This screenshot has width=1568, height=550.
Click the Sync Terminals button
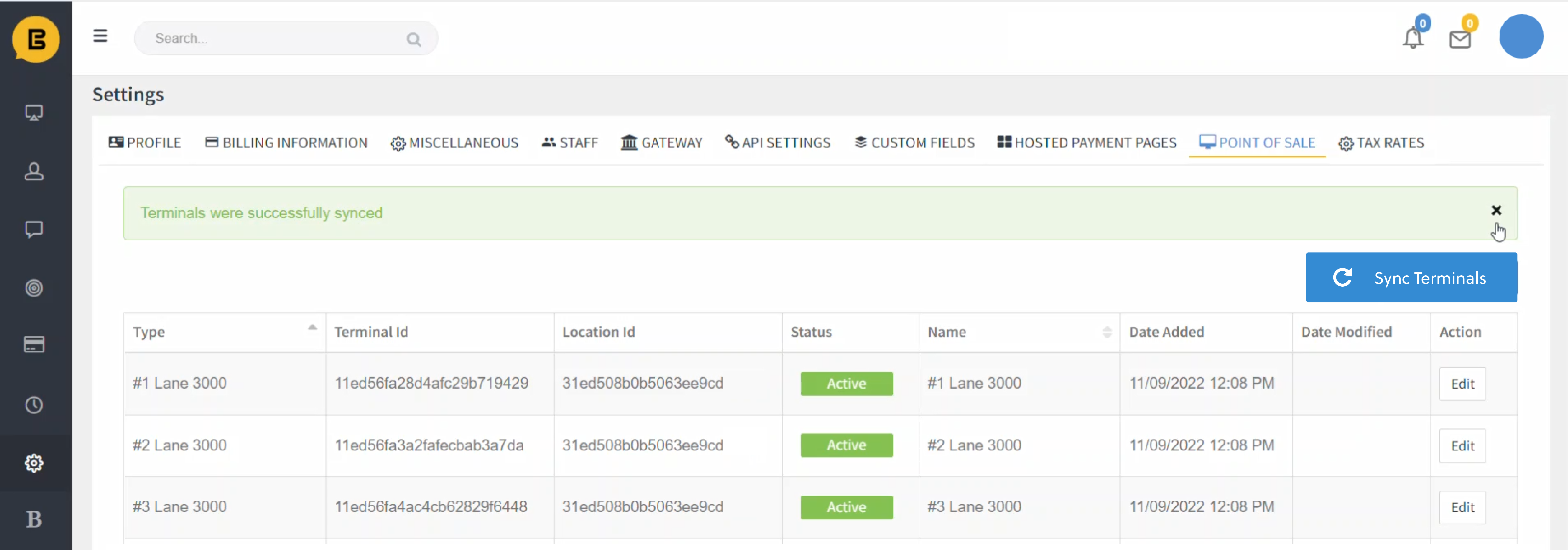point(1412,278)
